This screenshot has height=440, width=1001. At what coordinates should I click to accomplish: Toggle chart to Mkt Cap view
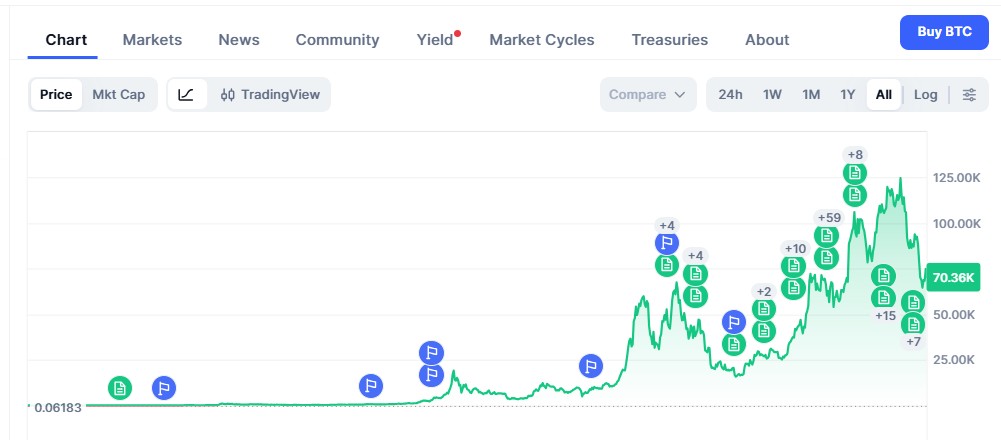click(119, 95)
